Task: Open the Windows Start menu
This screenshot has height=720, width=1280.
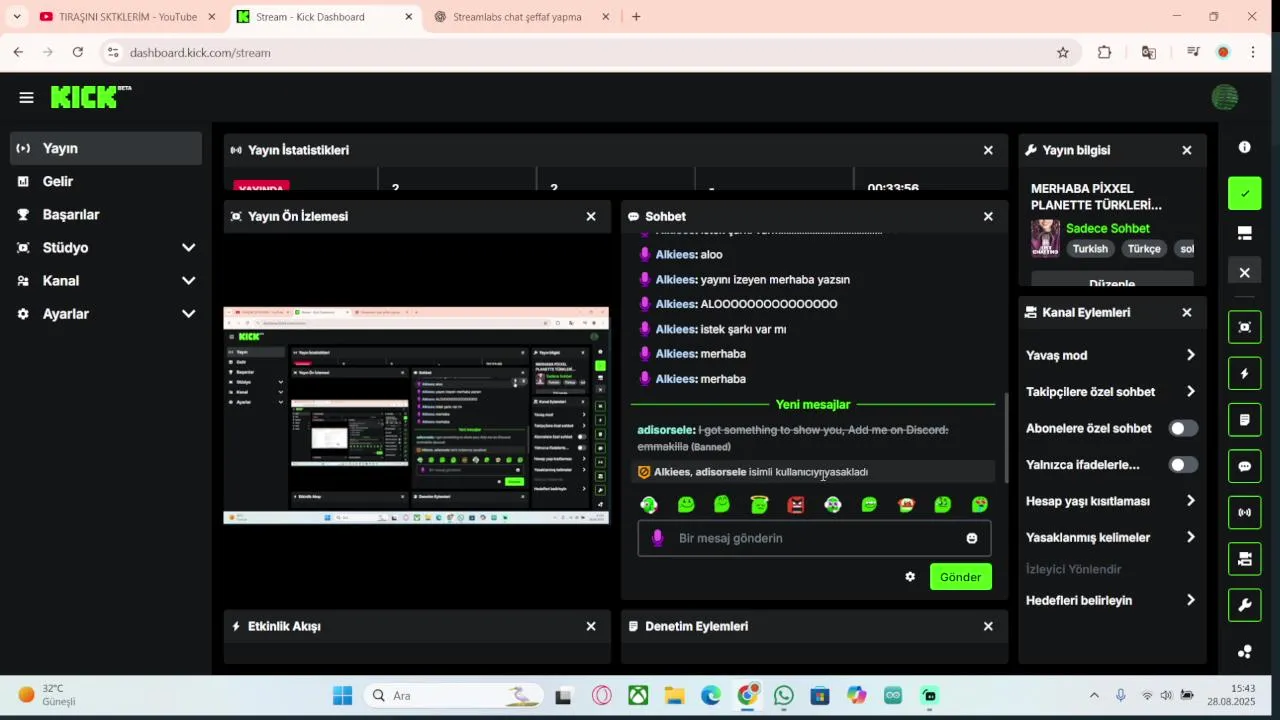Action: click(x=342, y=695)
